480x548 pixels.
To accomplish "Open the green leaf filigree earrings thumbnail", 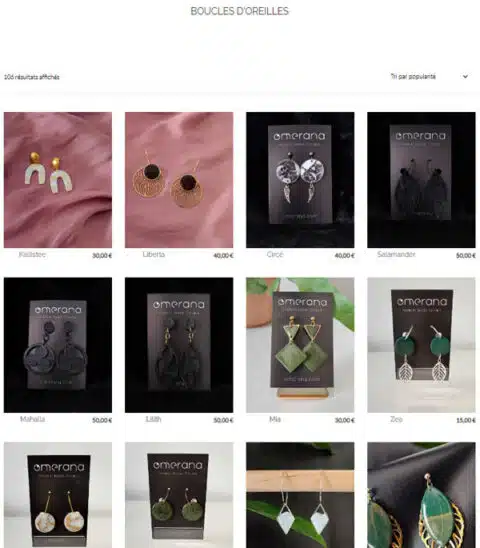I will [x=421, y=495].
